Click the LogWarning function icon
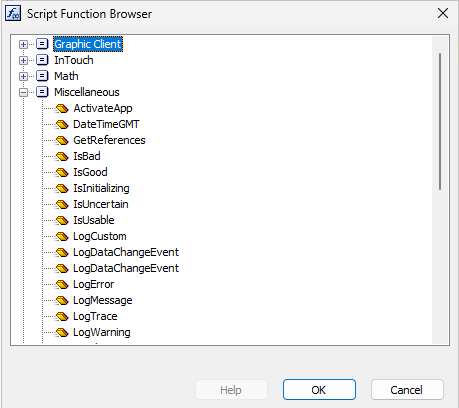This screenshot has height=408, width=459. coord(62,332)
